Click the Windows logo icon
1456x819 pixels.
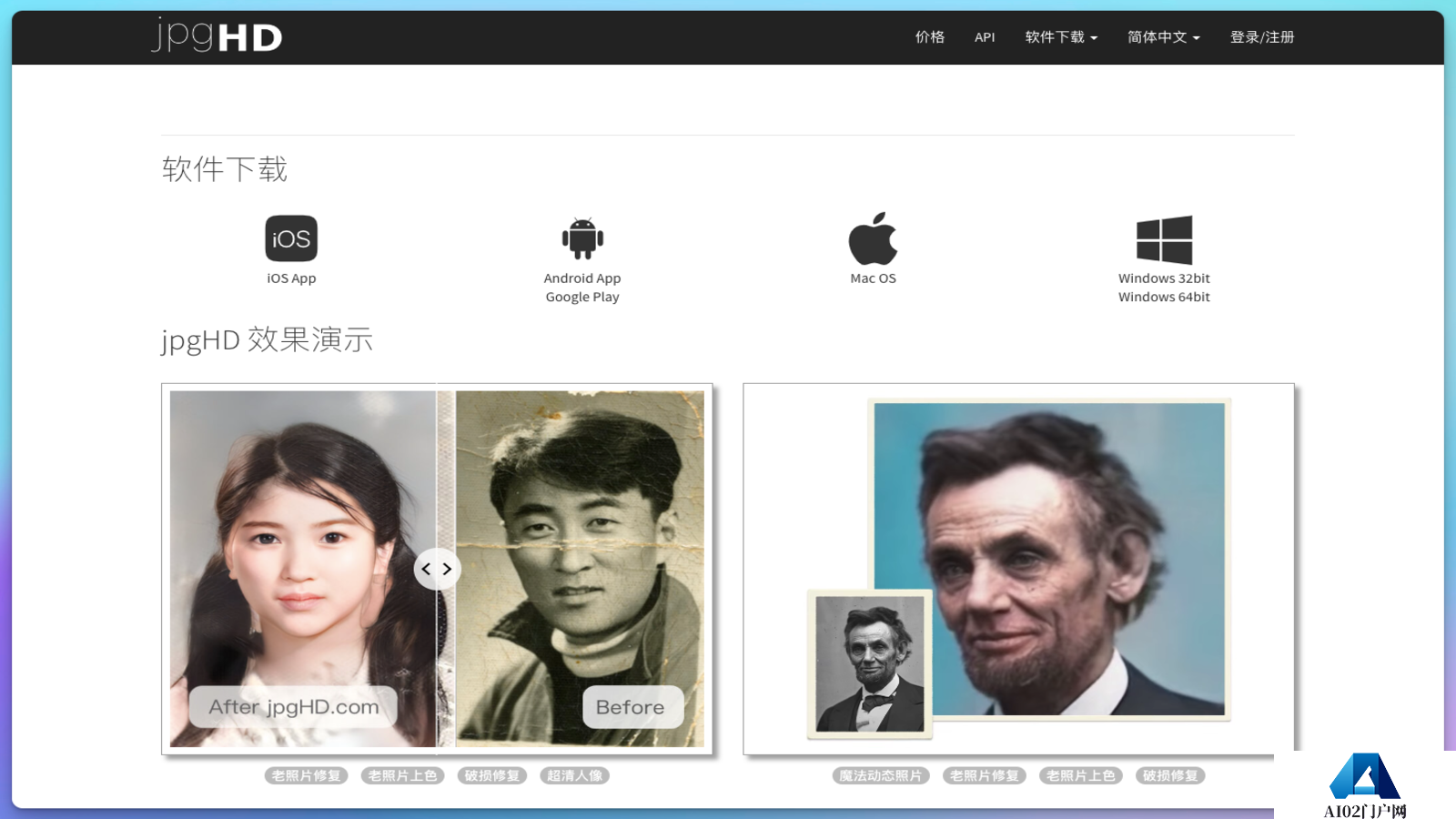point(1164,239)
